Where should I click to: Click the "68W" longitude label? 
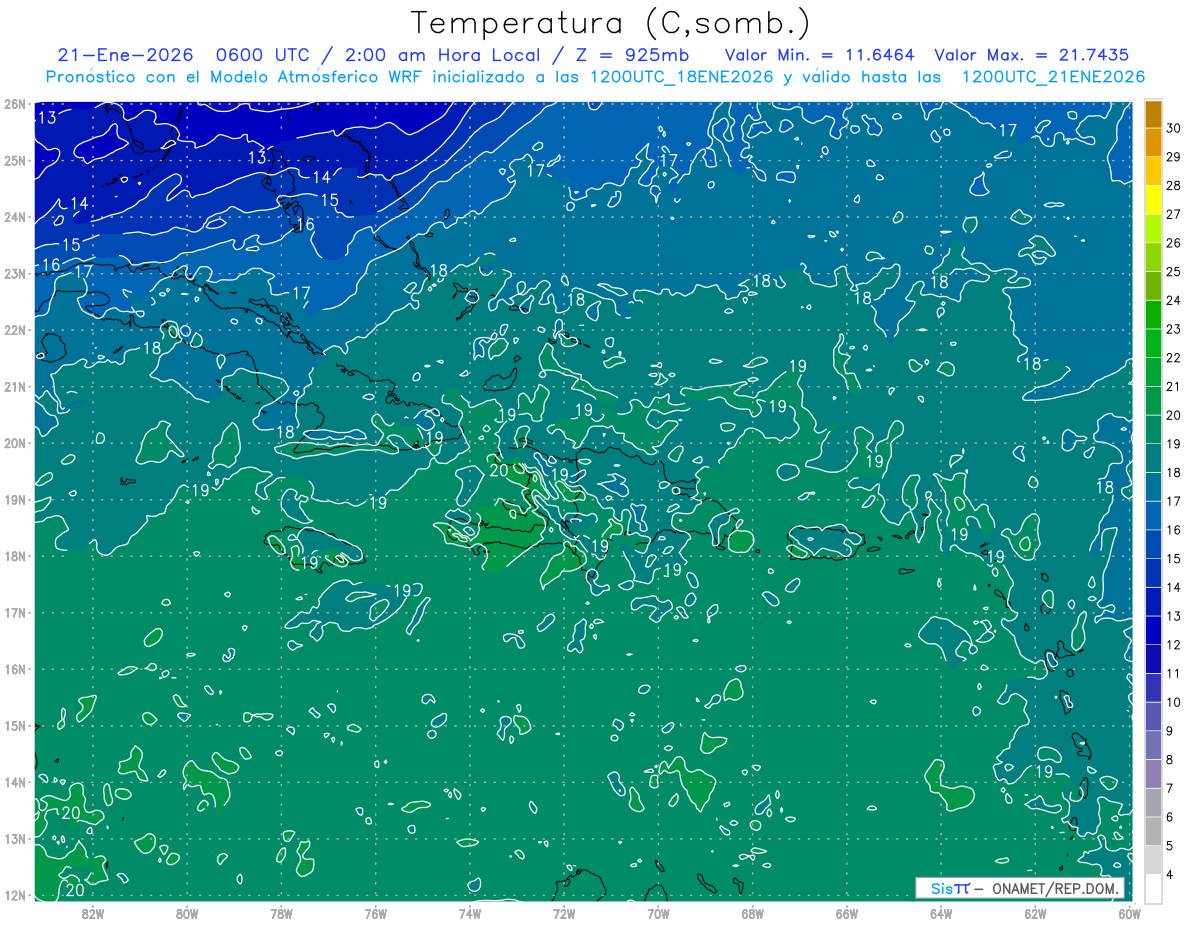[753, 914]
